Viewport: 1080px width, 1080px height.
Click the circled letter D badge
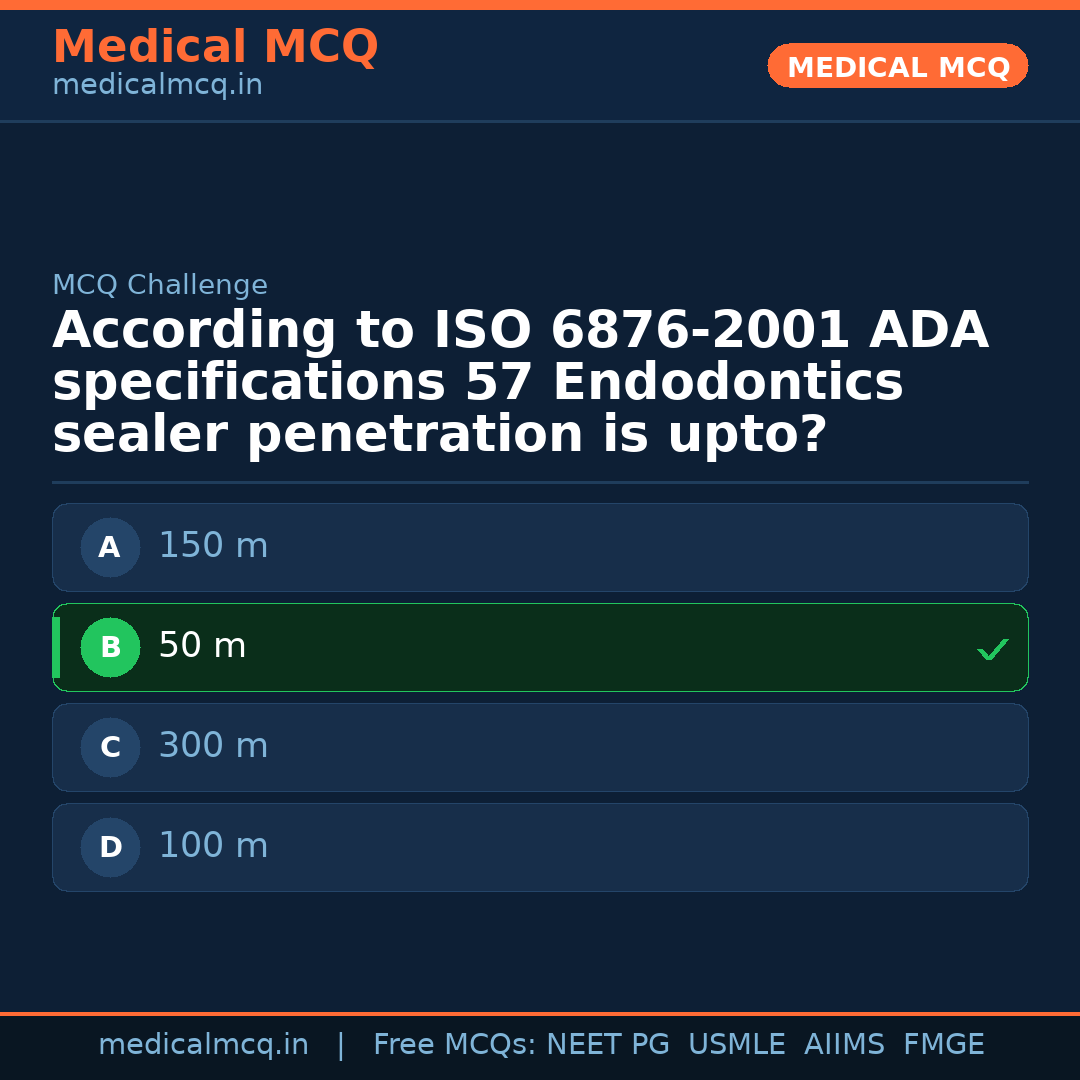(110, 847)
